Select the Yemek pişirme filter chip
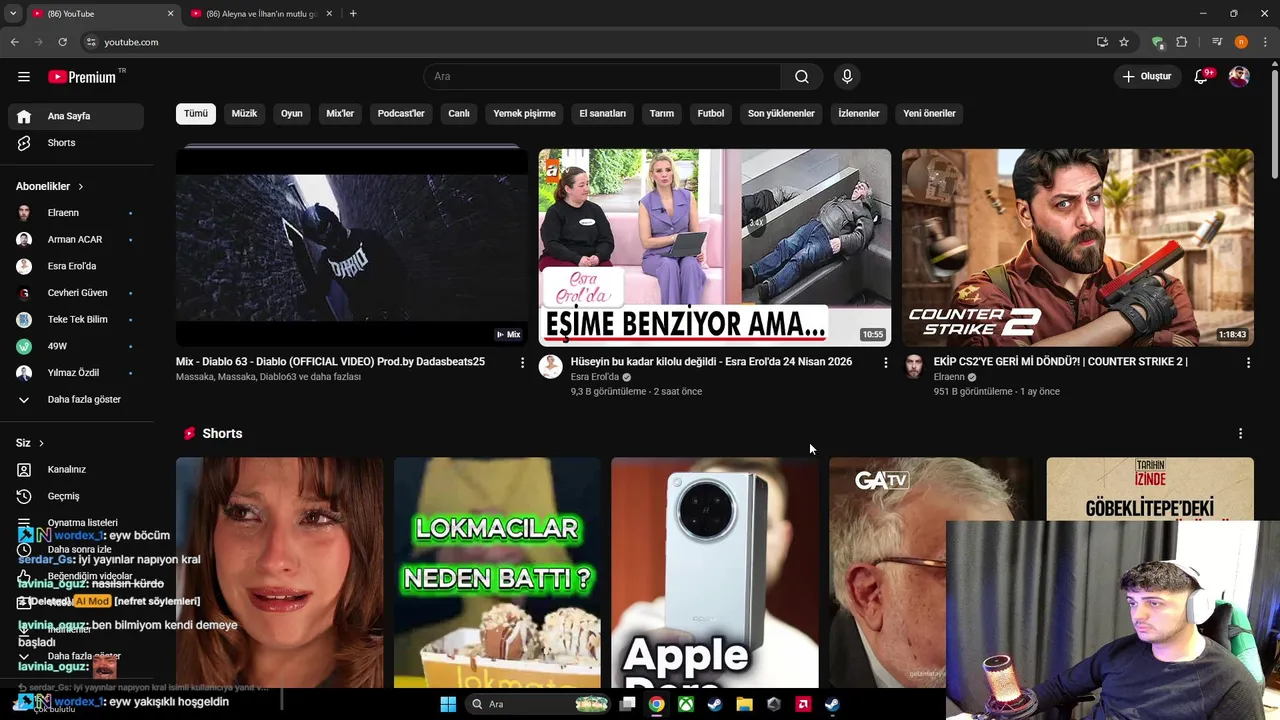 524,114
